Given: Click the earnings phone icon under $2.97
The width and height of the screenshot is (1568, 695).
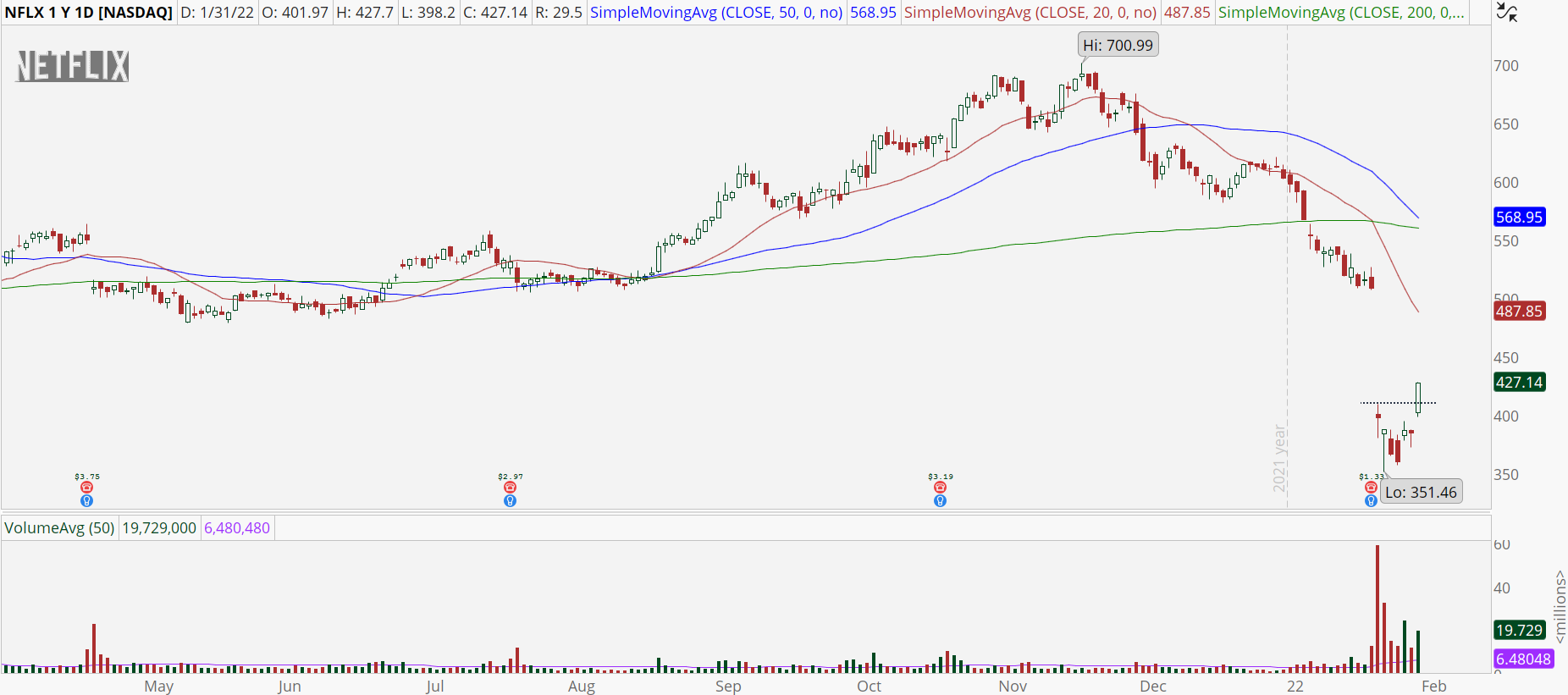Looking at the screenshot, I should pos(510,488).
